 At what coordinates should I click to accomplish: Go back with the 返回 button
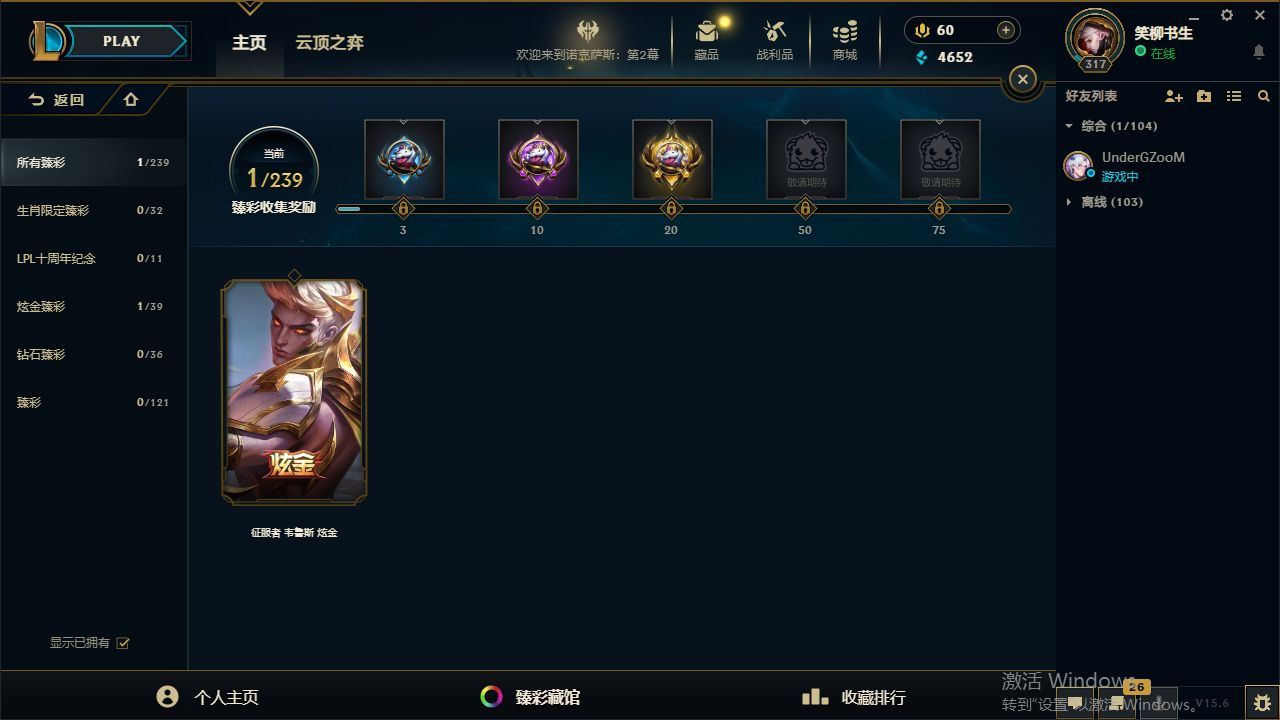tap(56, 100)
